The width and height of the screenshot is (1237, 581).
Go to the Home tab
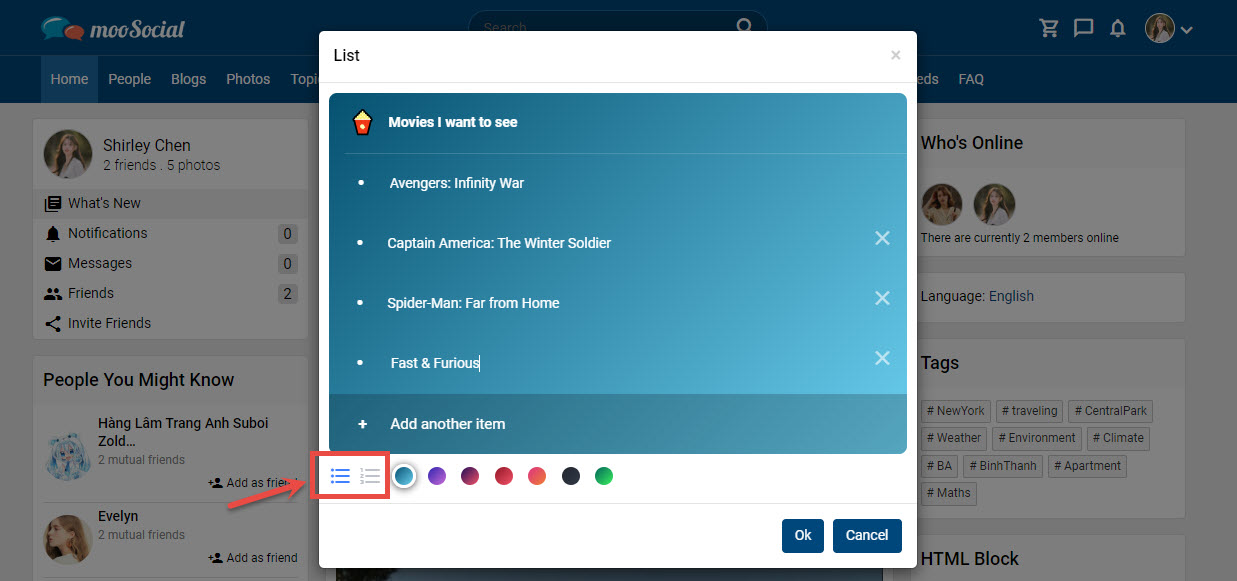click(69, 79)
